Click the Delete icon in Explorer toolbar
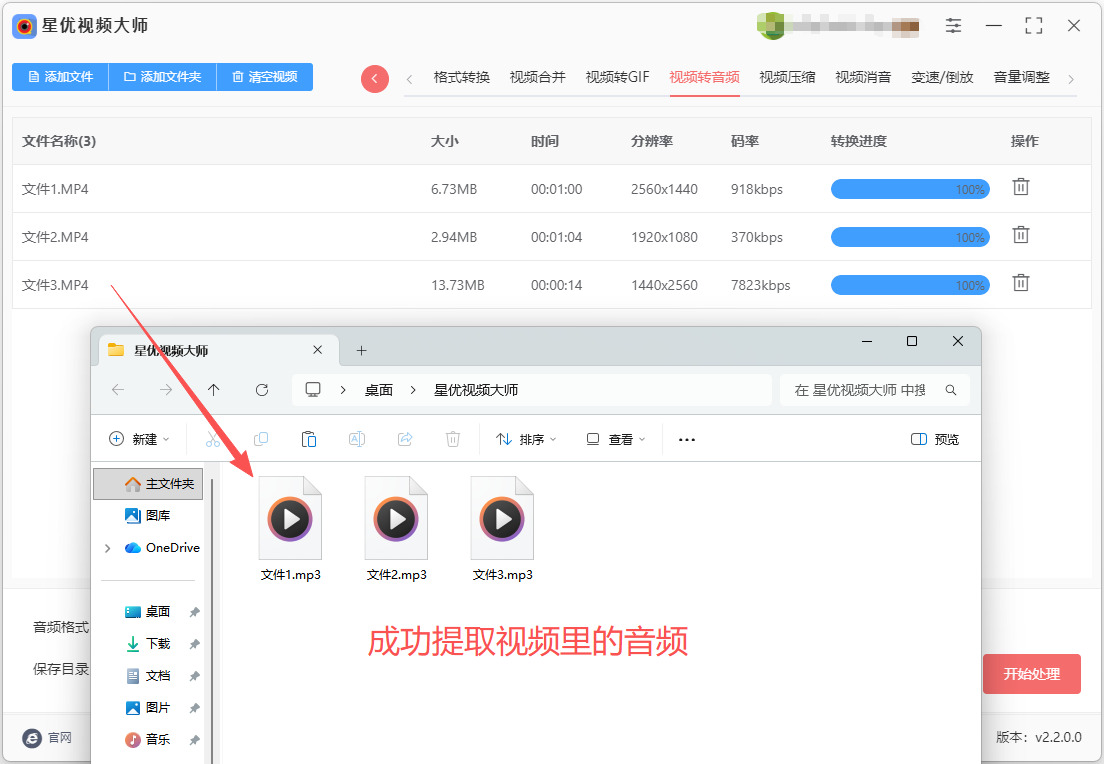The height and width of the screenshot is (764, 1104). [x=453, y=439]
